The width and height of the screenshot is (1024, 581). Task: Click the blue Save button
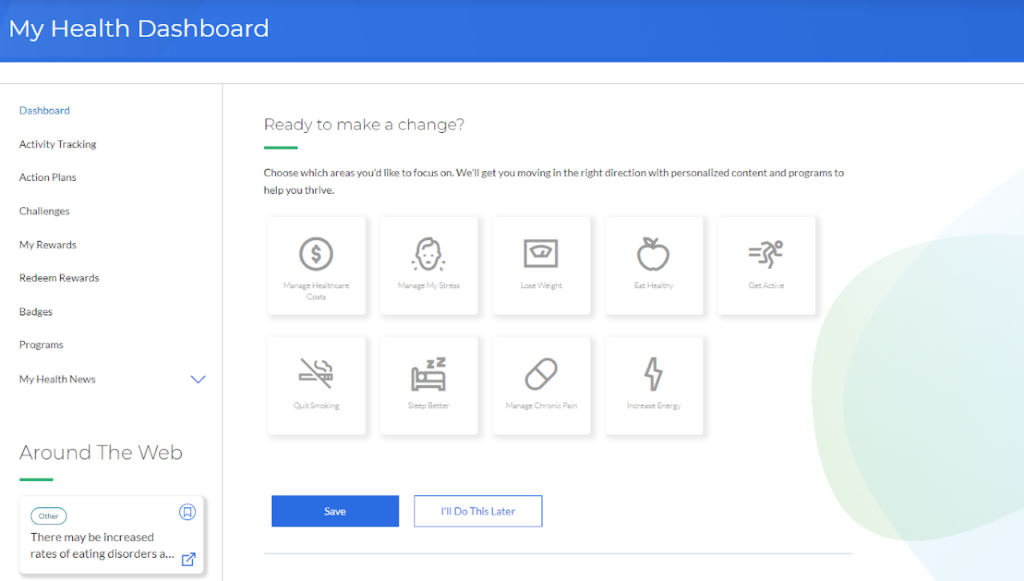click(335, 511)
